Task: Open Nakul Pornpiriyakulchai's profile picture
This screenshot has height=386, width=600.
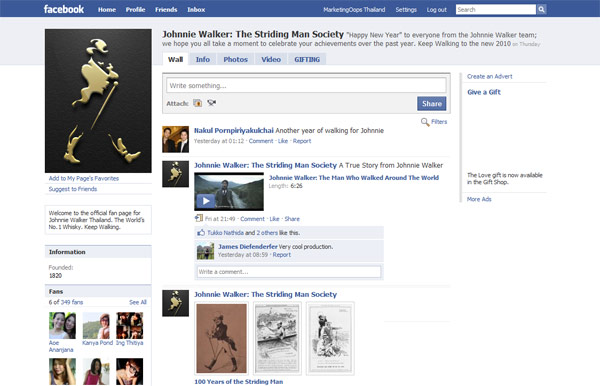Action: point(175,139)
